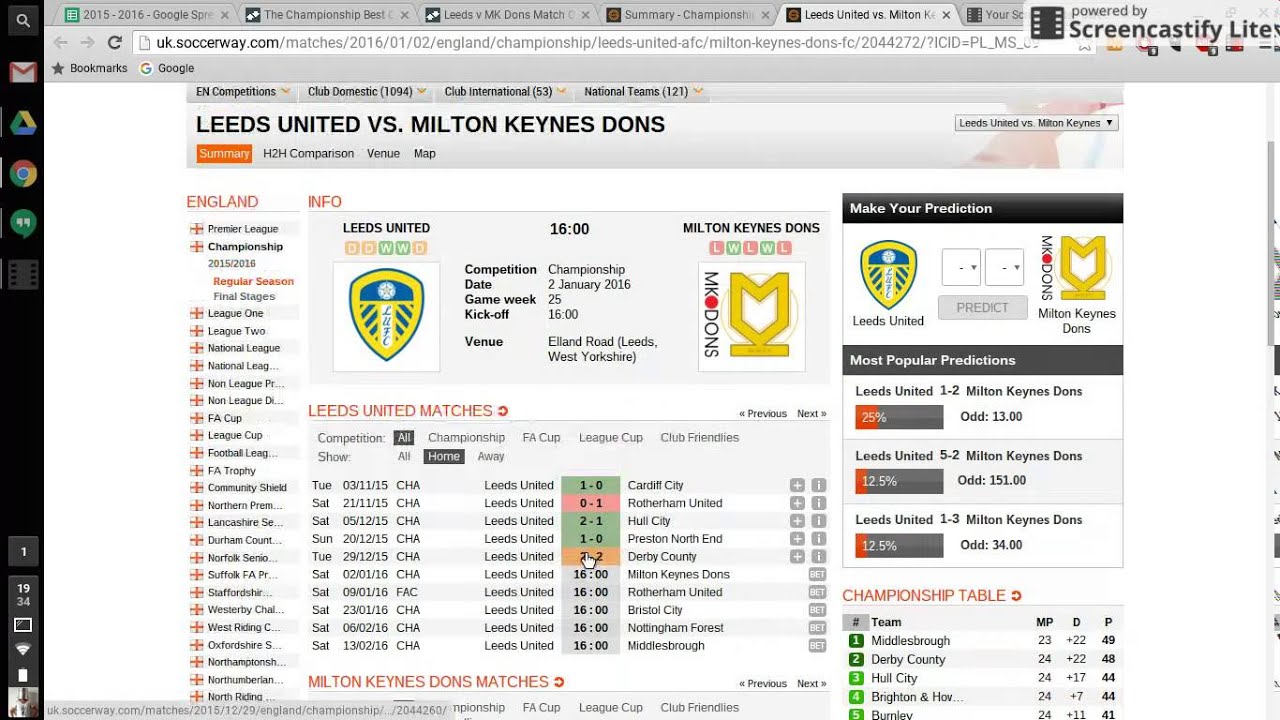The width and height of the screenshot is (1280, 720).
Task: Filter Leeds matches to League Cup
Action: pyautogui.click(x=610, y=438)
